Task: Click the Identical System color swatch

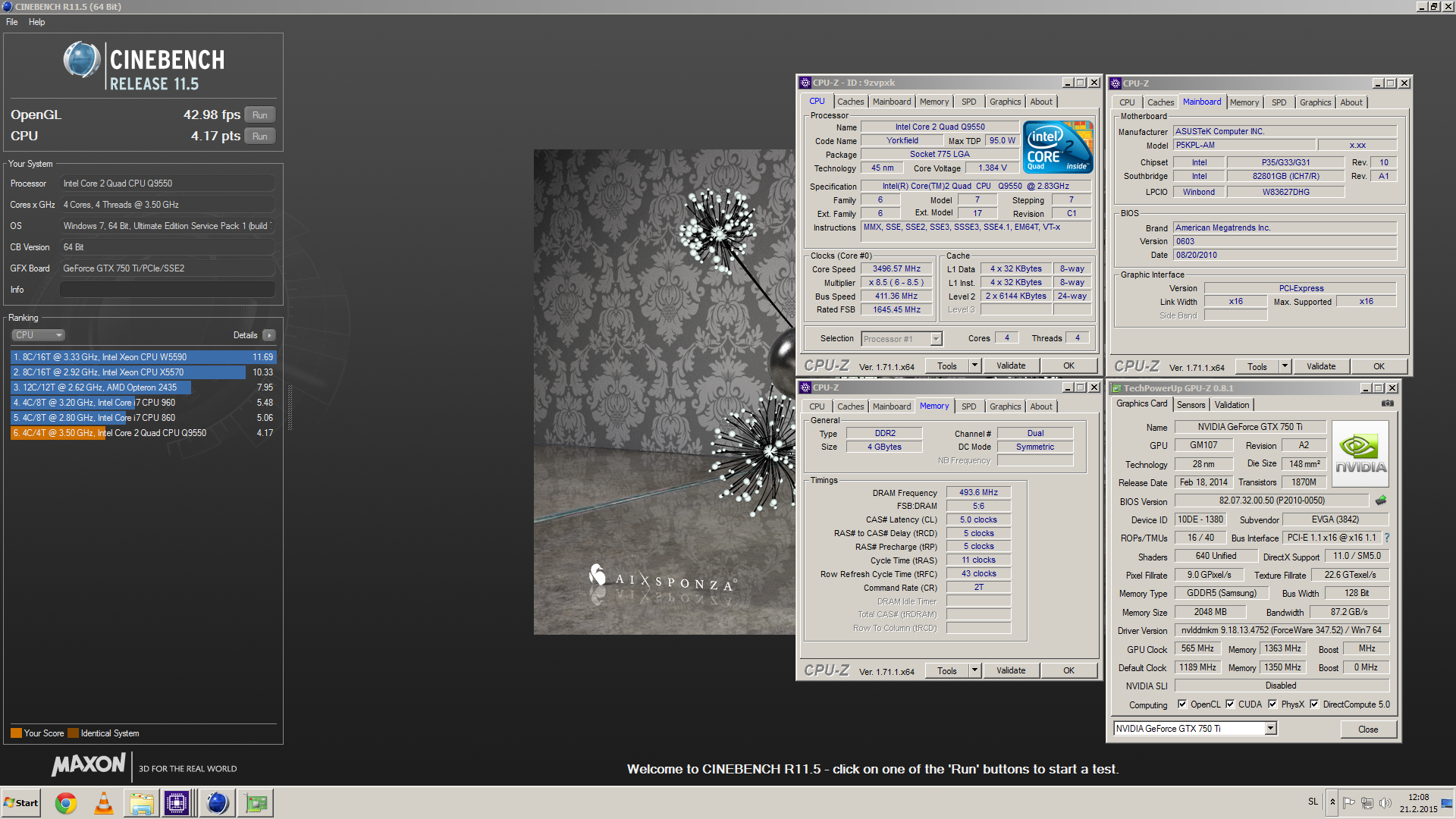Action: pos(73,733)
